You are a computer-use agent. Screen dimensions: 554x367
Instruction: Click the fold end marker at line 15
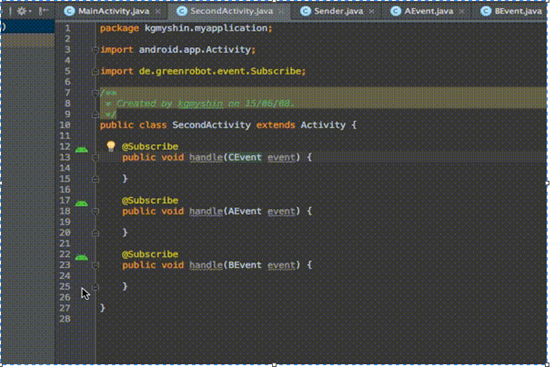tap(95, 179)
